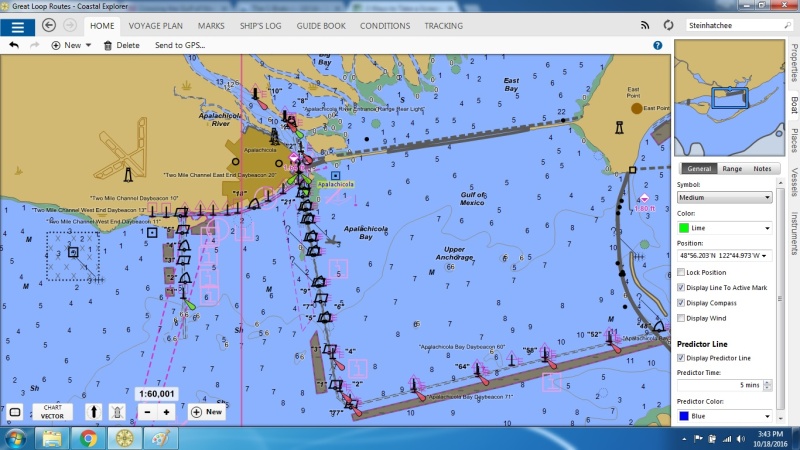
Task: Click the undo arrow icon
Action: [x=14, y=45]
